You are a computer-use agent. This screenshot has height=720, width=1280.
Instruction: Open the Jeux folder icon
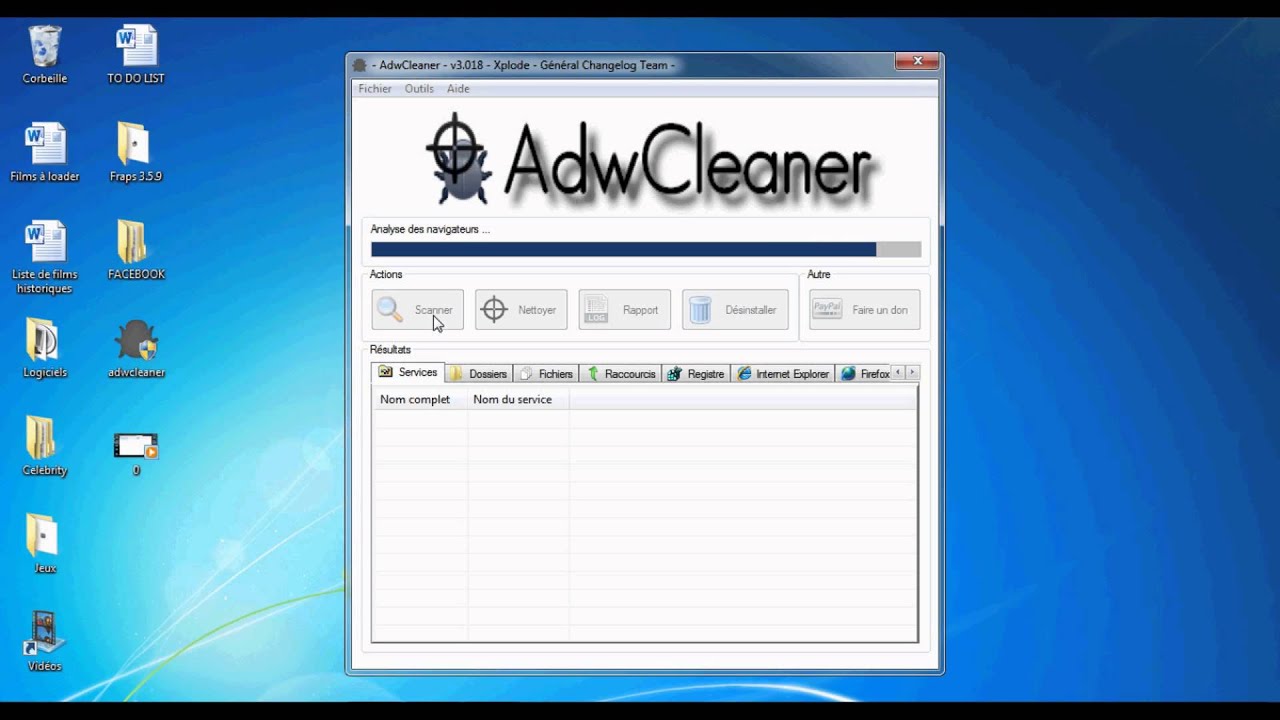[45, 544]
